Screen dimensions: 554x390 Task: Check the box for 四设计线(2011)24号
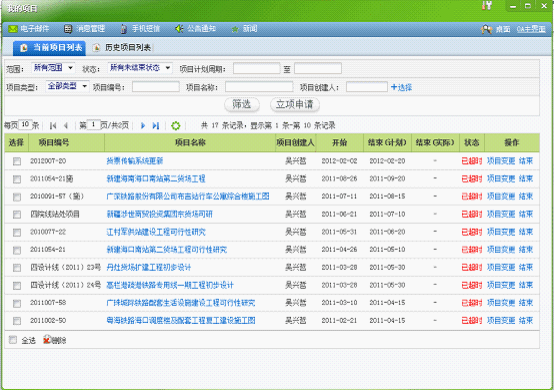pos(17,285)
